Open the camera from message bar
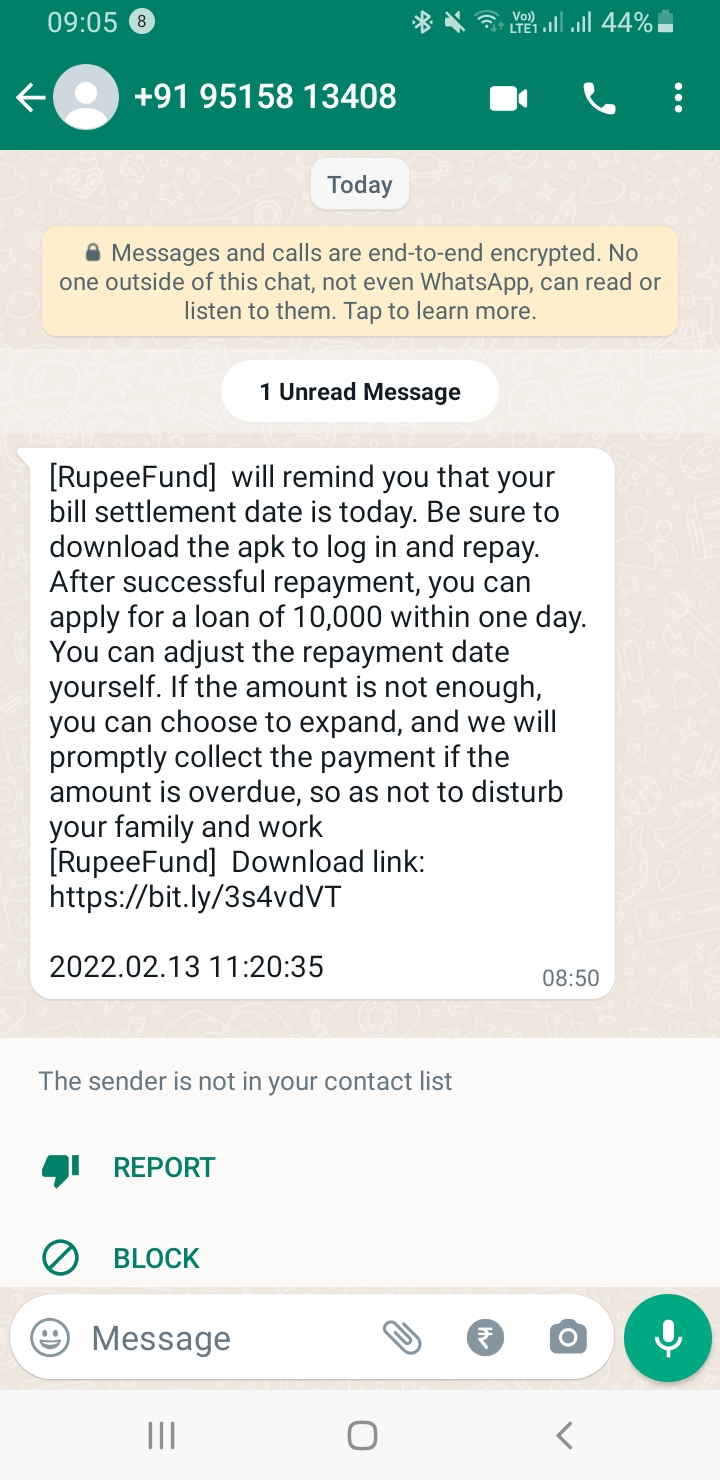Image resolution: width=720 pixels, height=1480 pixels. [x=568, y=1338]
